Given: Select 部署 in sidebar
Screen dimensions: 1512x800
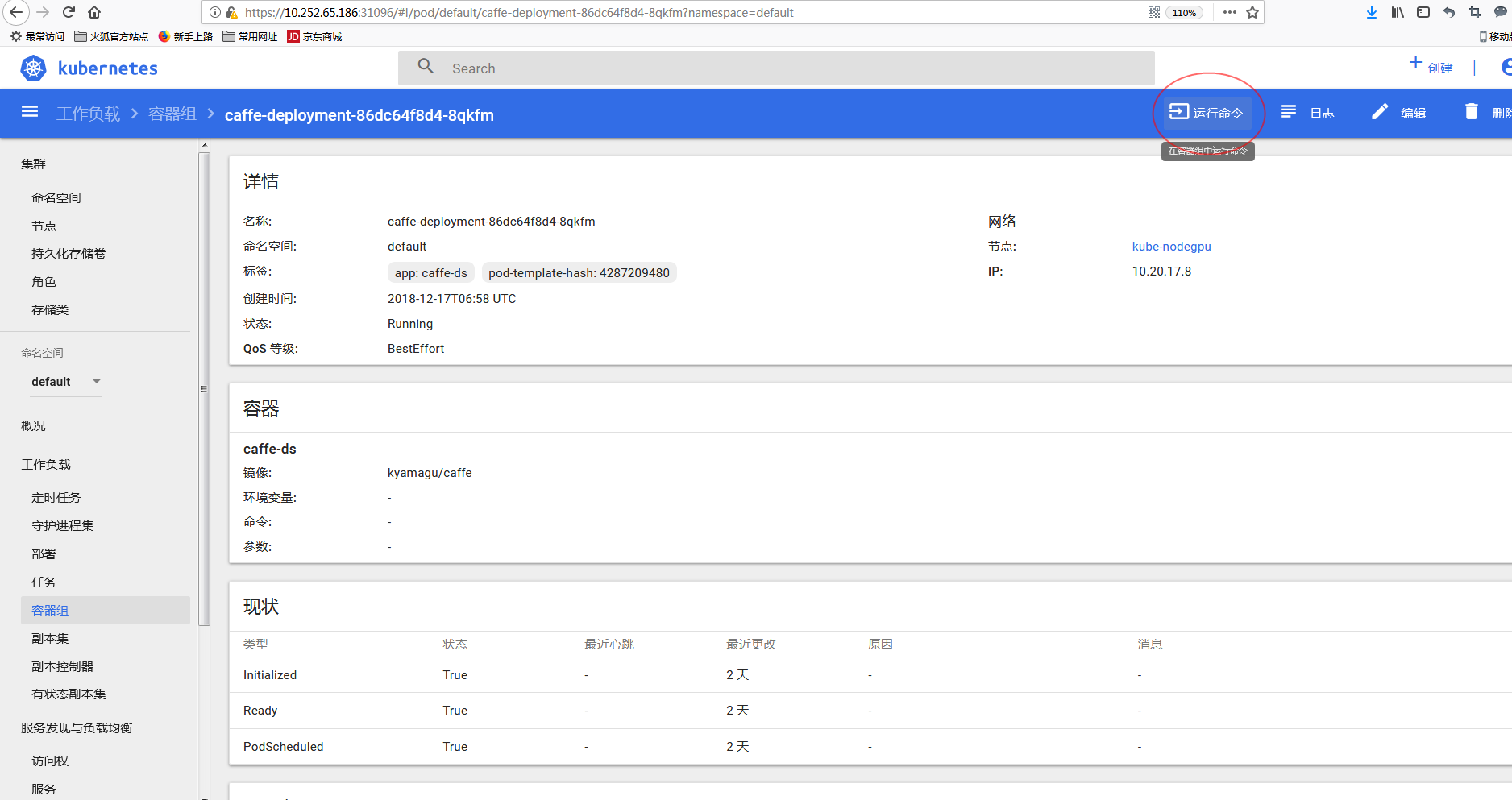Looking at the screenshot, I should pyautogui.click(x=44, y=553).
